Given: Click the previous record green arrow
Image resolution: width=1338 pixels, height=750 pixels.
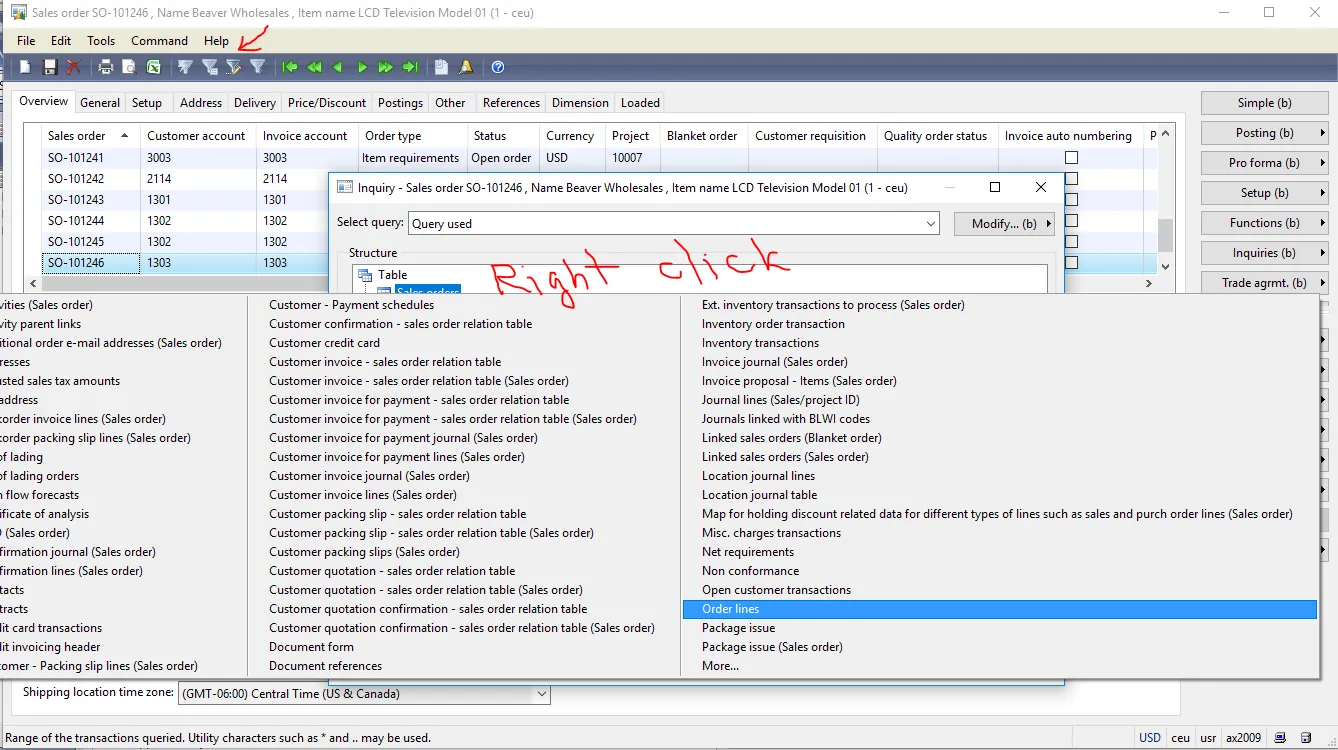Looking at the screenshot, I should [x=338, y=67].
